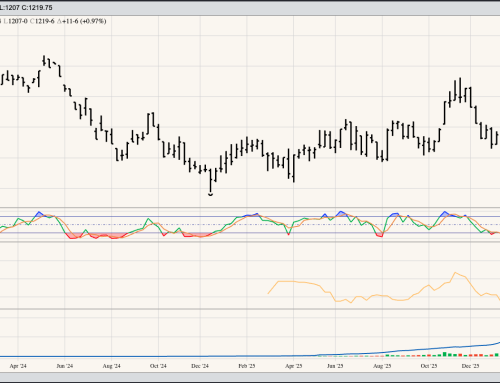Click the Jun '25 date axis label
This screenshot has width=500, height=383.
click(335, 366)
